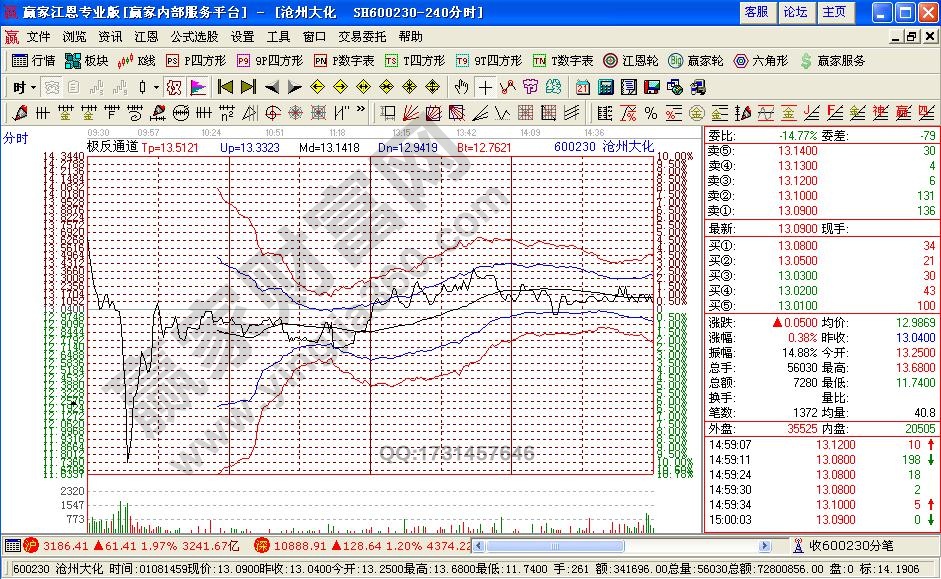
Task: Click the 客服 customer service button
Action: (757, 12)
